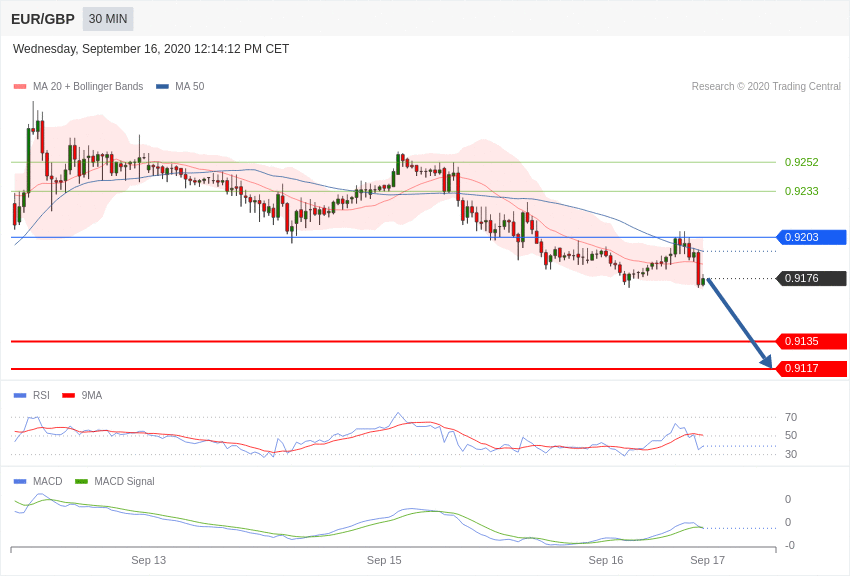Screen dimensions: 850x576
Task: Click the 0.9233 resistance level label
Action: coord(801,191)
